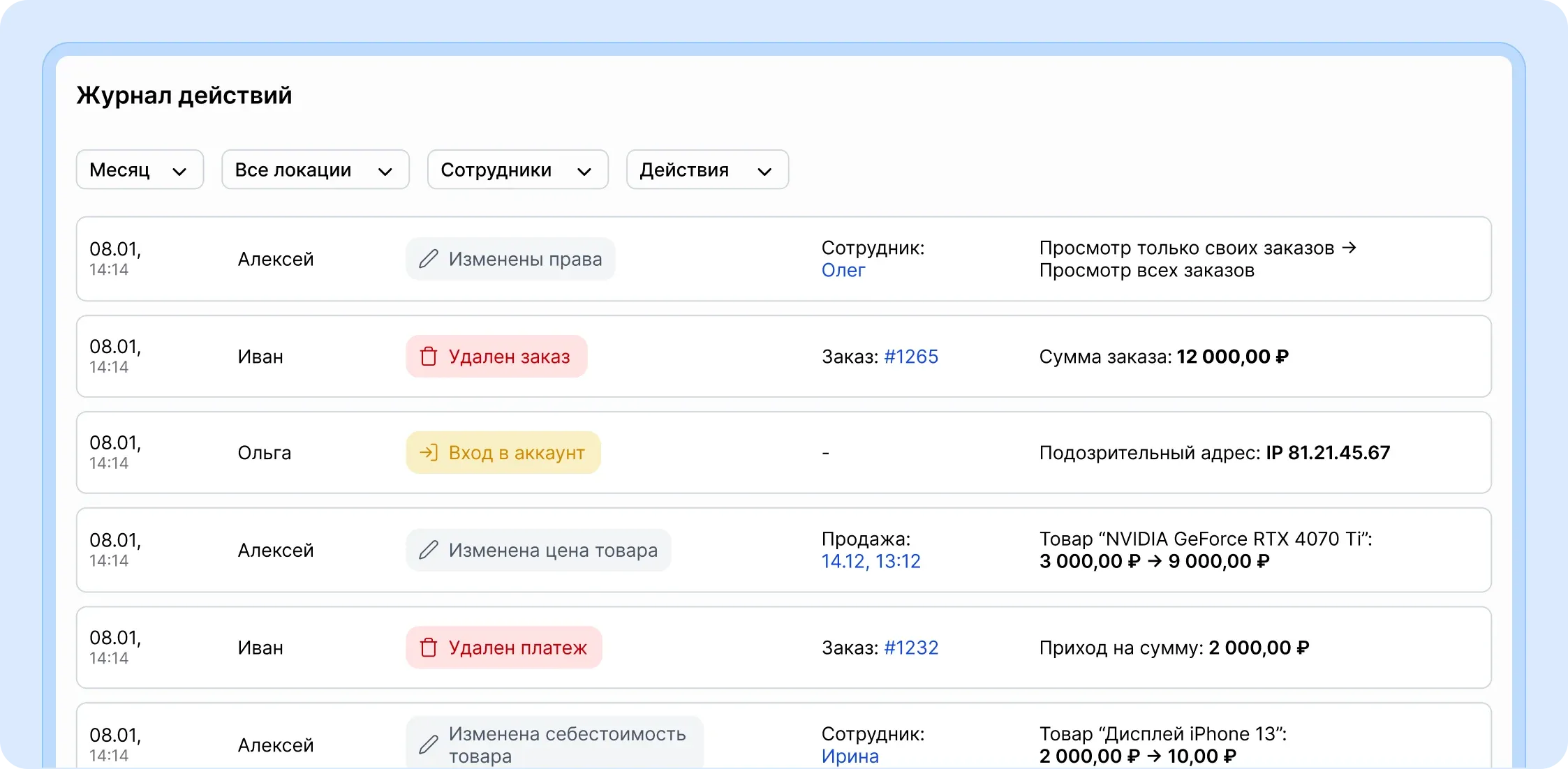The height and width of the screenshot is (769, 1568).
Task: Open employee "Ирина" link
Action: (x=850, y=756)
